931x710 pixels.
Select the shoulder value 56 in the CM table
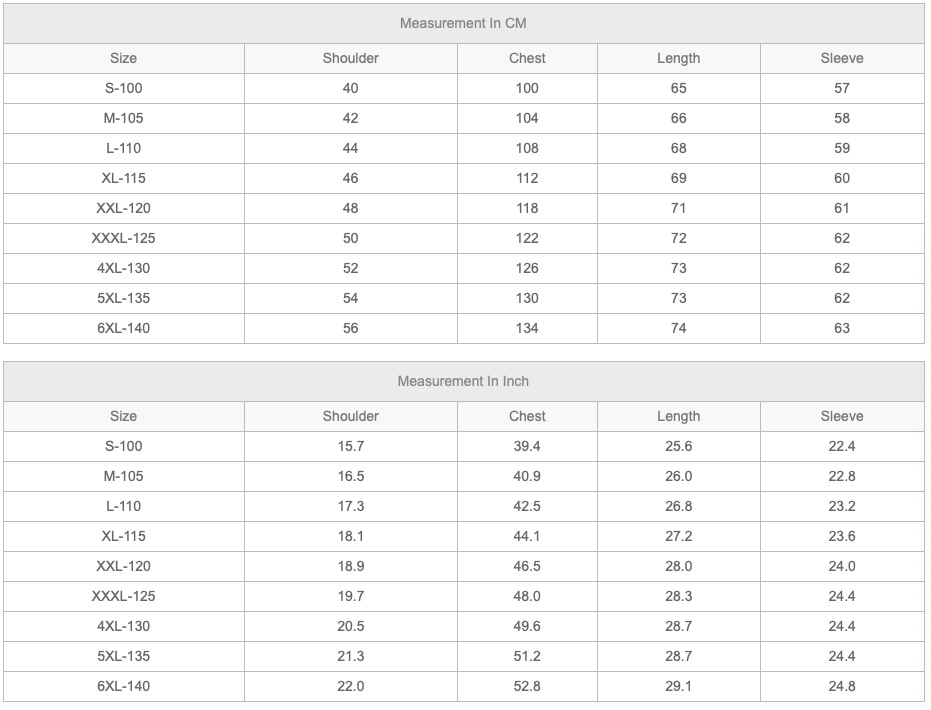click(350, 328)
